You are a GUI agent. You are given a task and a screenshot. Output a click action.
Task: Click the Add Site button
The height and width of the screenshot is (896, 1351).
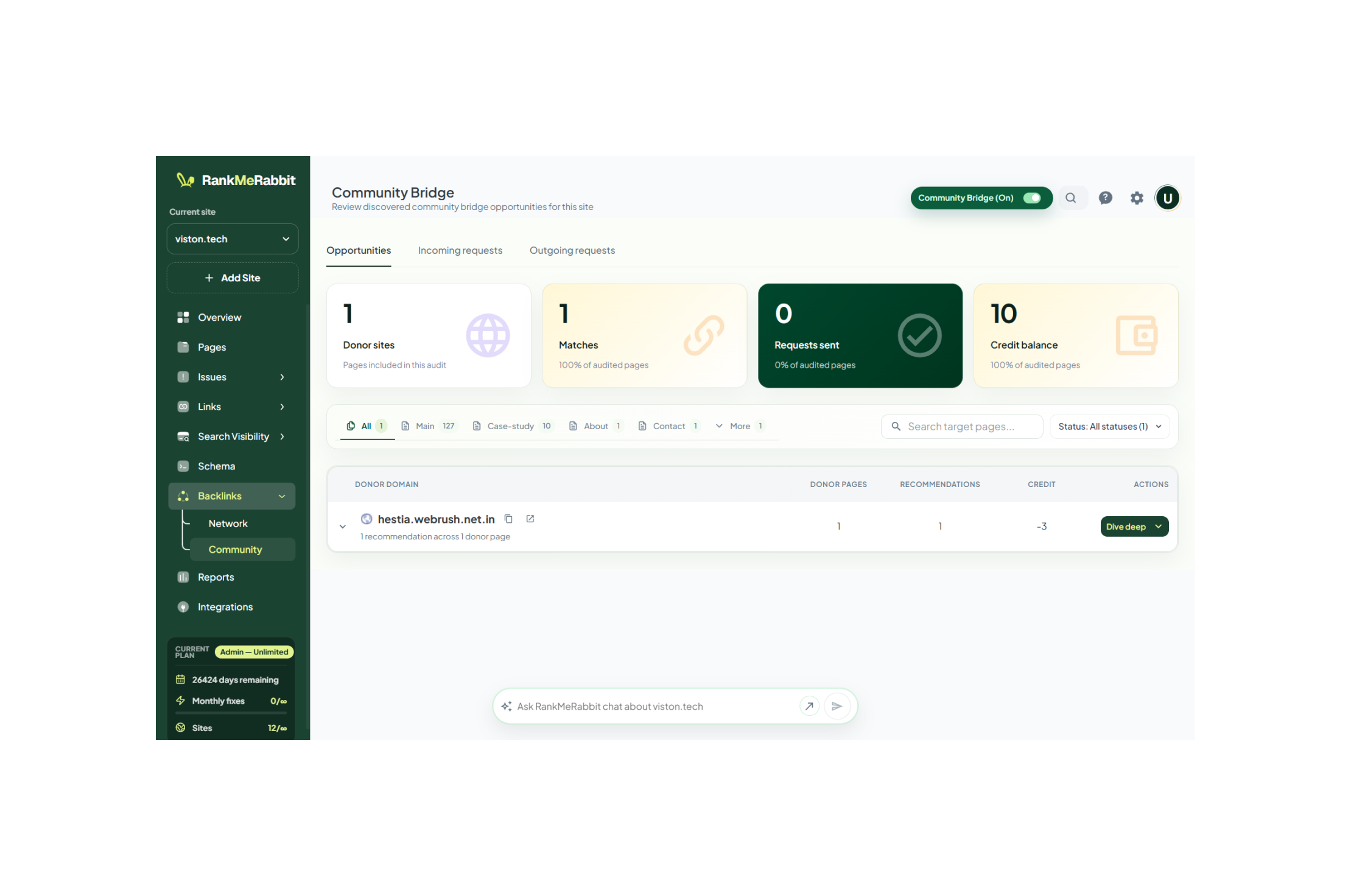tap(233, 278)
